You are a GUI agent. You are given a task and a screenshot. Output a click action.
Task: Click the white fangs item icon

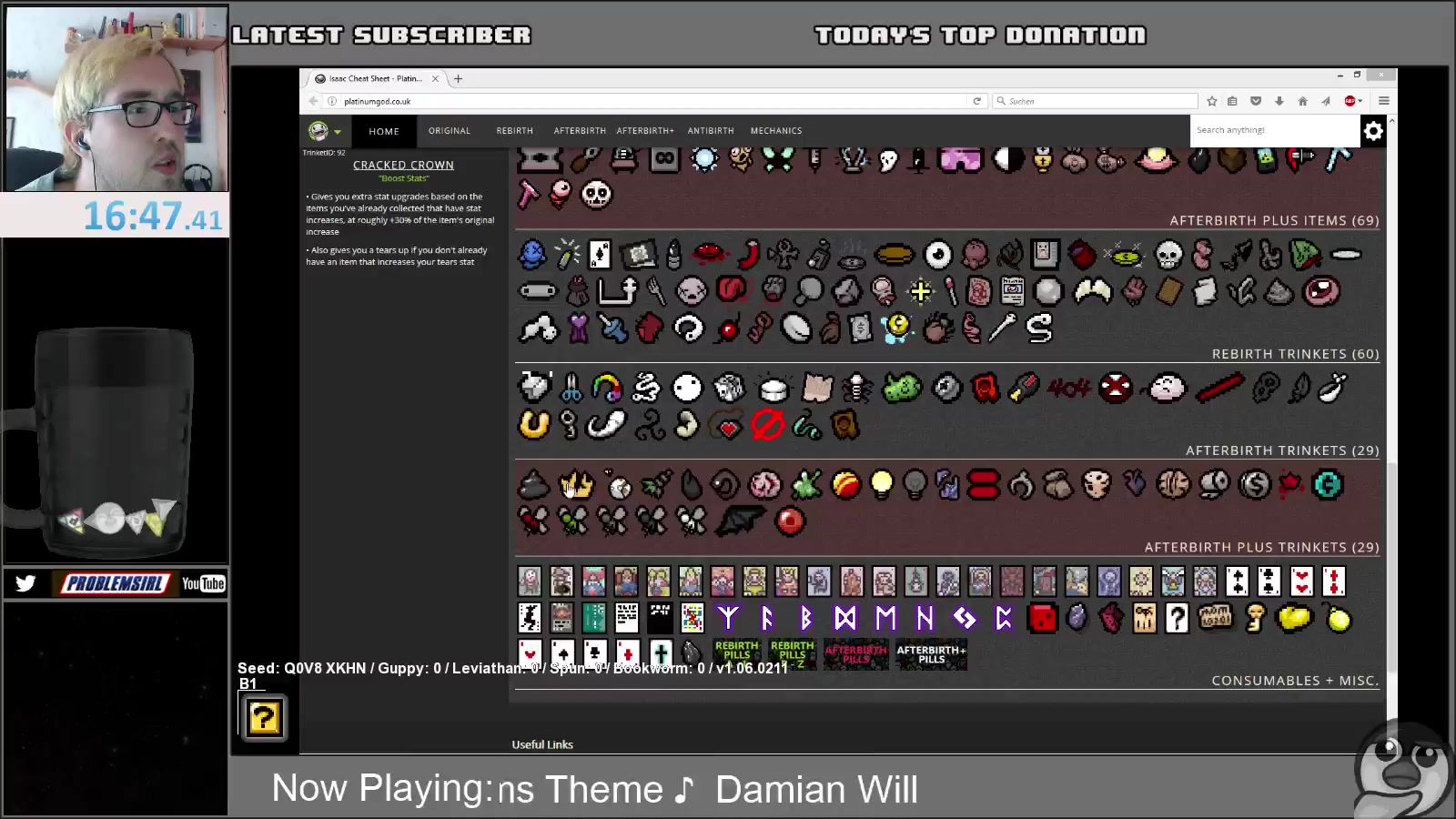pos(1093,291)
